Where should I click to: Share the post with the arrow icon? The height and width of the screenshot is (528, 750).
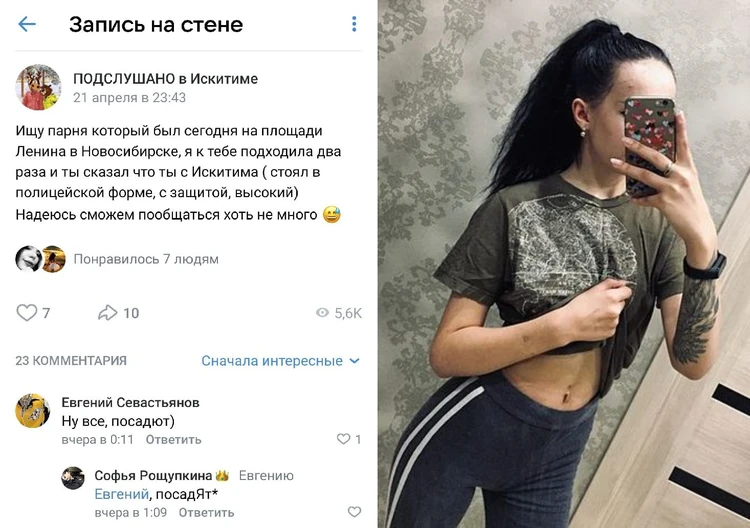click(108, 313)
